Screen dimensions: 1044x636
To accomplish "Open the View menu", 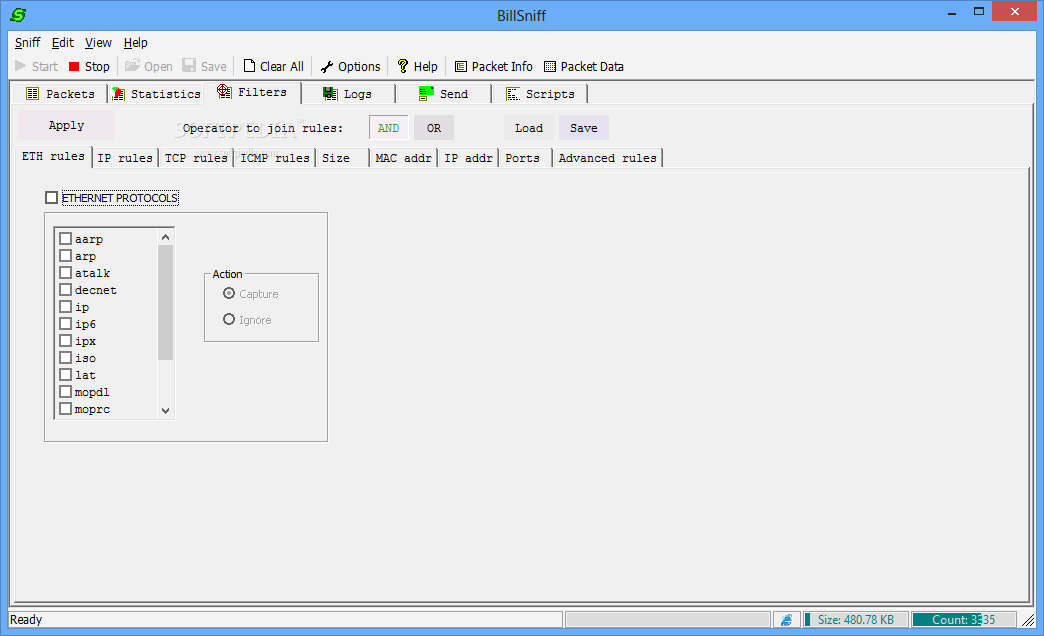I will pos(98,43).
